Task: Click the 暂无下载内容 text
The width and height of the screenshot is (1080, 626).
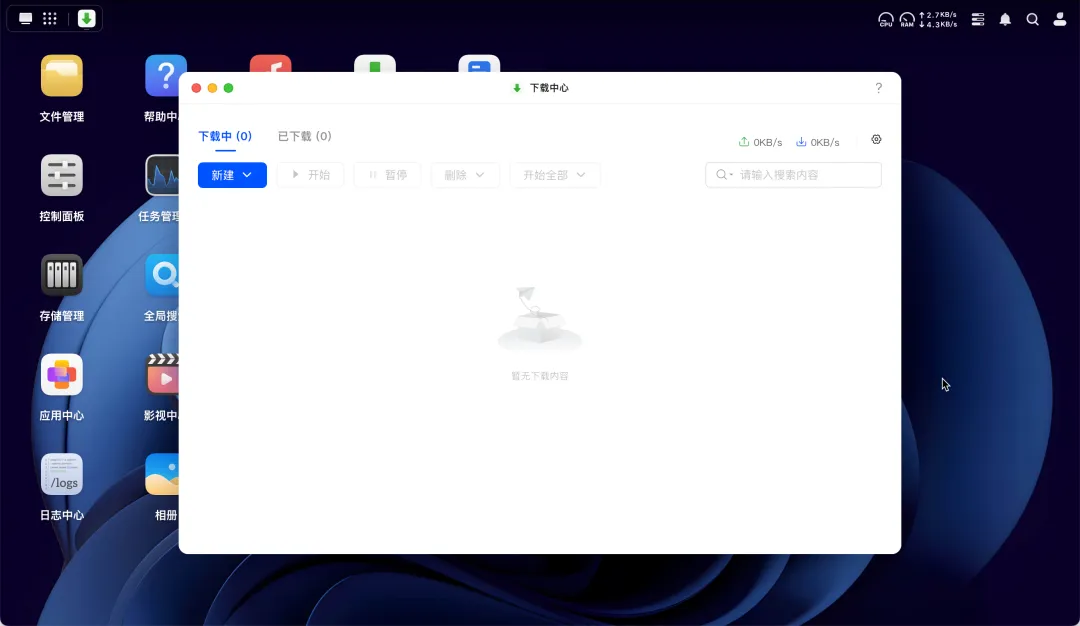Action: (540, 376)
